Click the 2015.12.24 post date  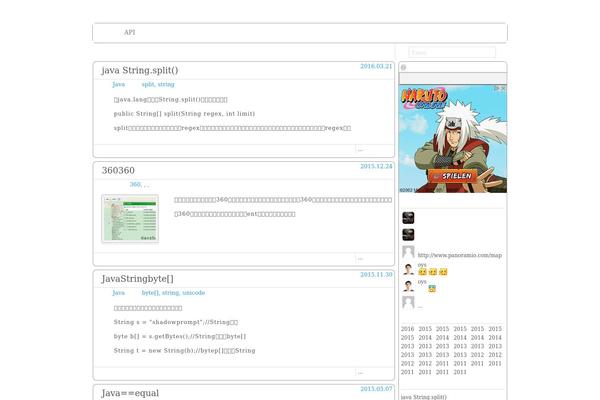point(376,167)
